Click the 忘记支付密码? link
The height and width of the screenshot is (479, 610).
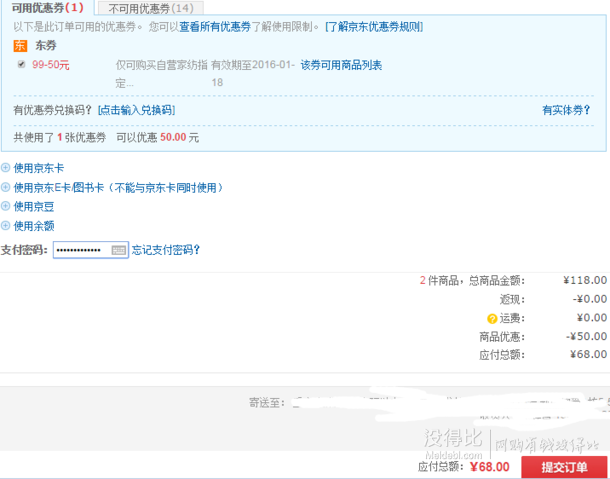166,250
